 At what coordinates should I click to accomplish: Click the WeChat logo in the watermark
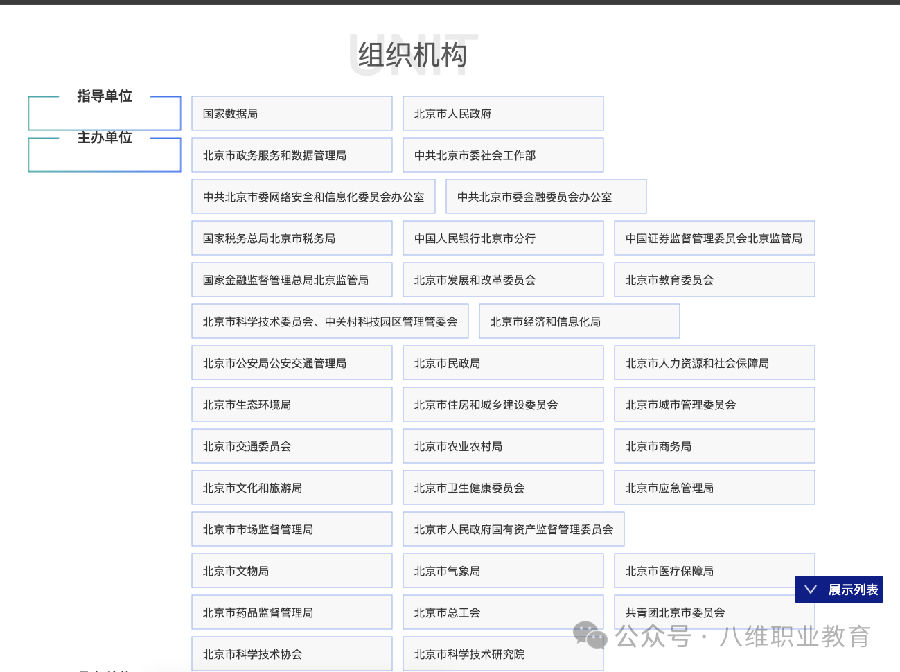click(x=589, y=635)
